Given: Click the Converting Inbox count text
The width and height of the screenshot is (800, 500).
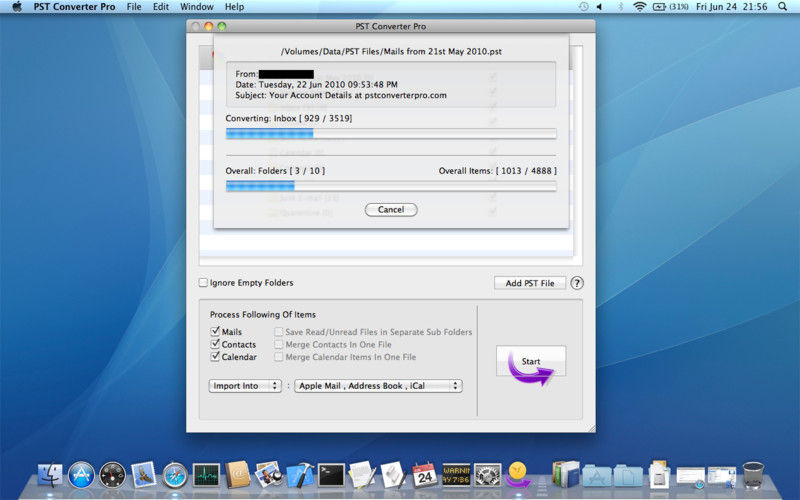Looking at the screenshot, I should pos(289,118).
